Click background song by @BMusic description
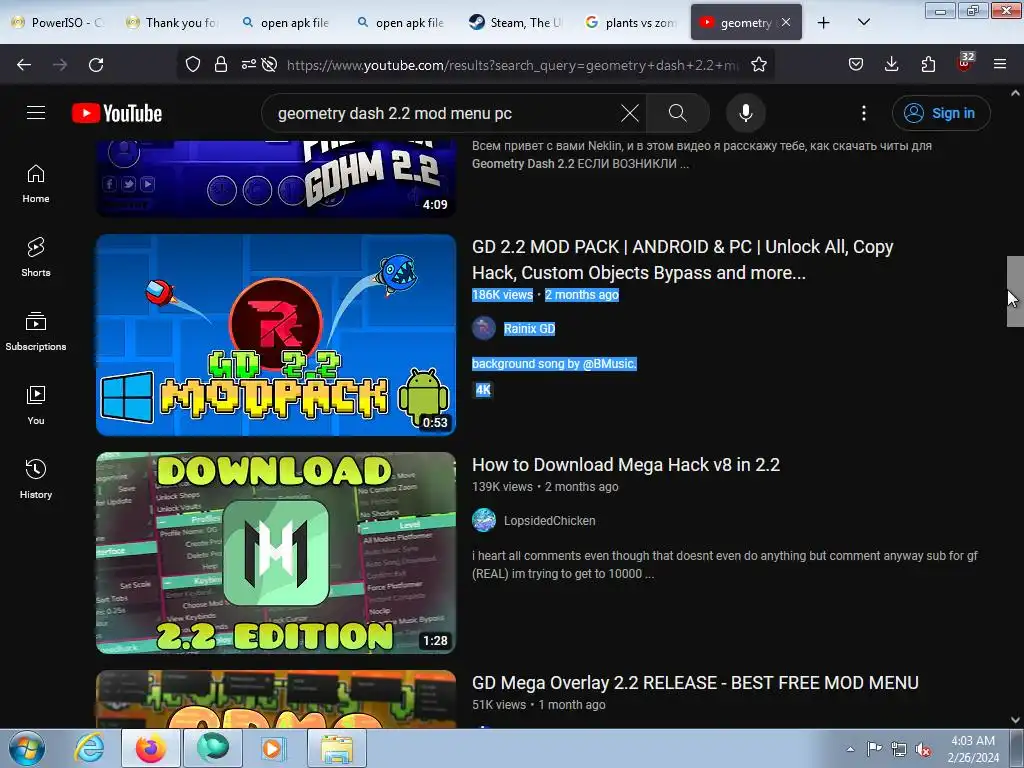The width and height of the screenshot is (1024, 768). [x=554, y=364]
